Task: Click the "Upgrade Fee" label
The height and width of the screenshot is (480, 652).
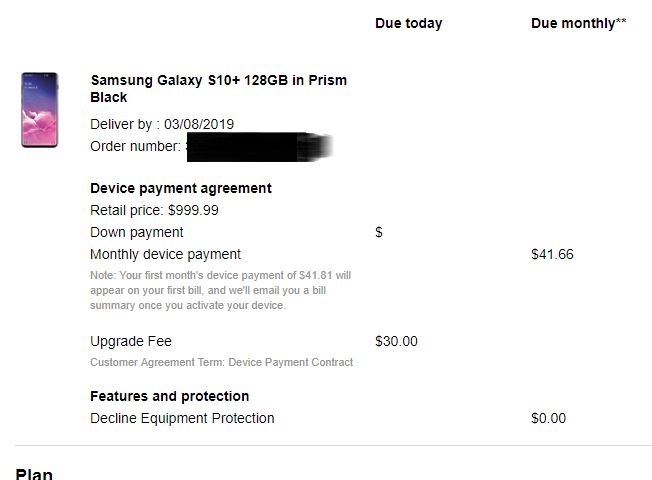Action: (131, 341)
